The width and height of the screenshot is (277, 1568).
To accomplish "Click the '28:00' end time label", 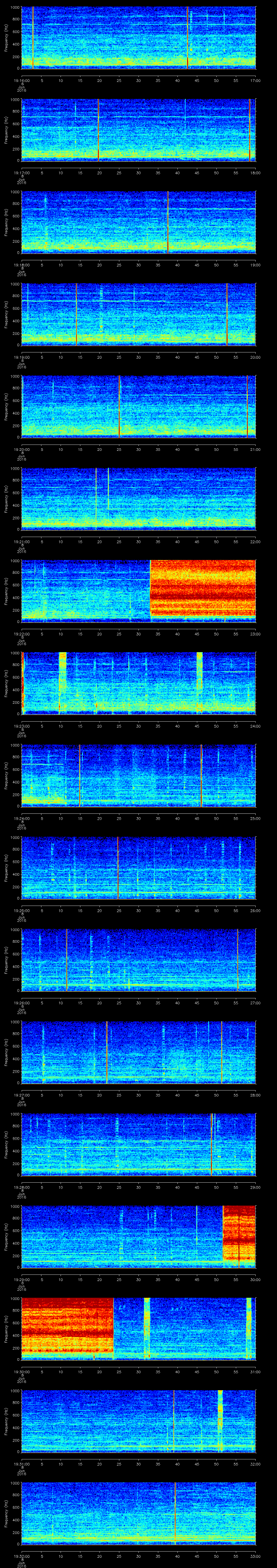I will [256, 1095].
